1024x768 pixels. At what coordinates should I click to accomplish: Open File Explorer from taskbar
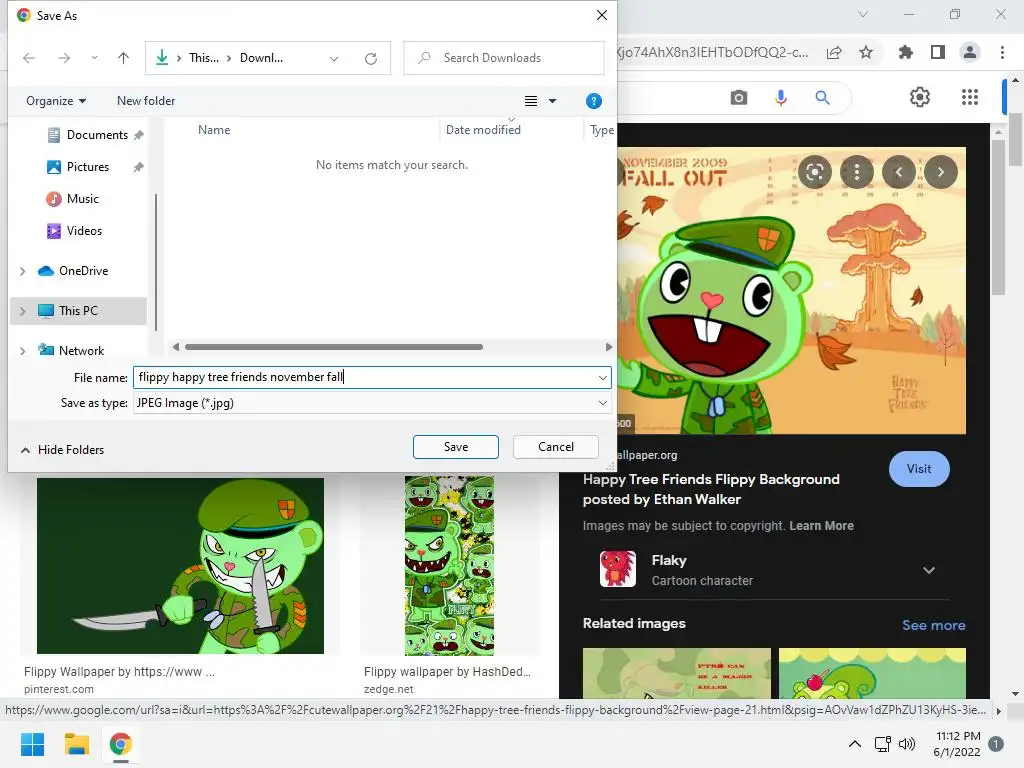click(76, 744)
